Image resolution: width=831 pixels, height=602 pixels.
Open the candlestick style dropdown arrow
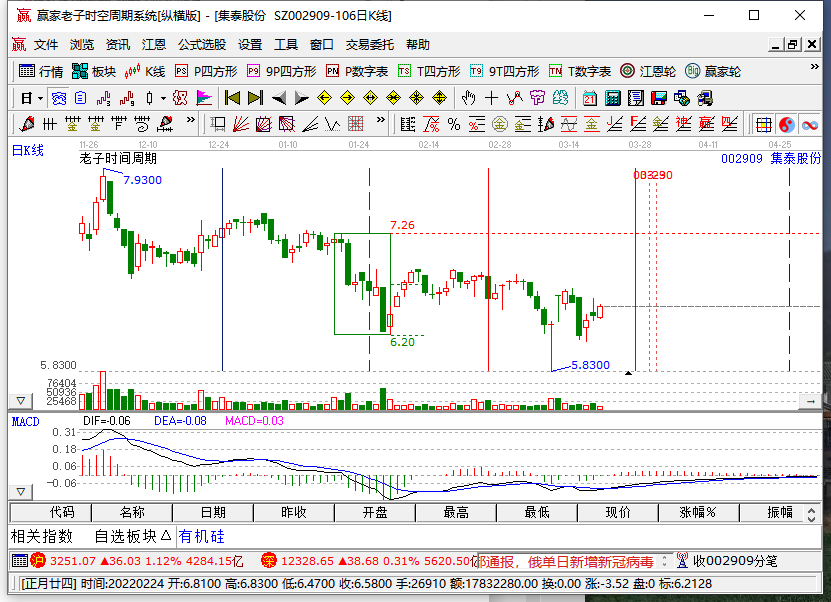pyautogui.click(x=163, y=99)
